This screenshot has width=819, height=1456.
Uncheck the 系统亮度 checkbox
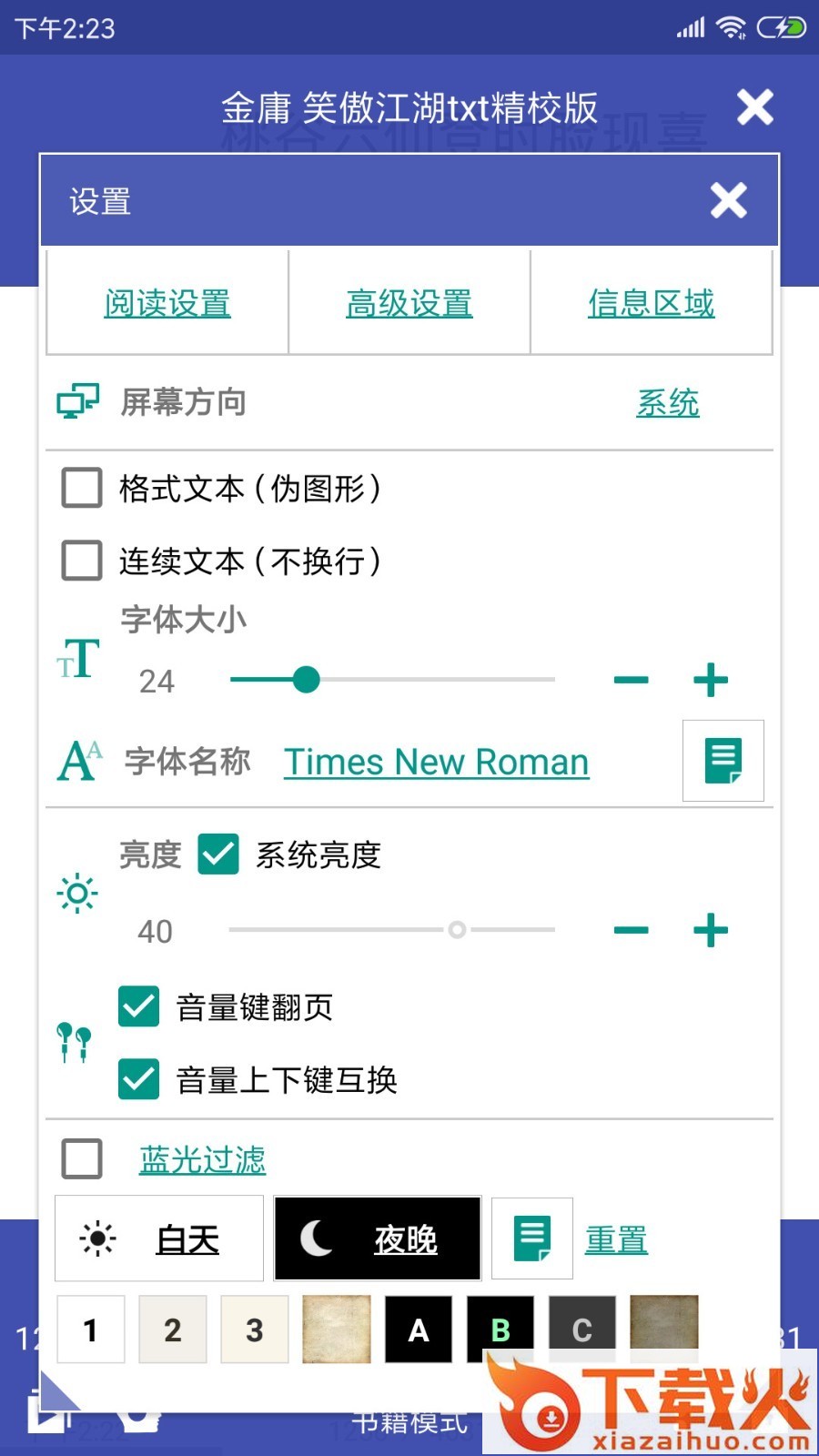click(218, 854)
